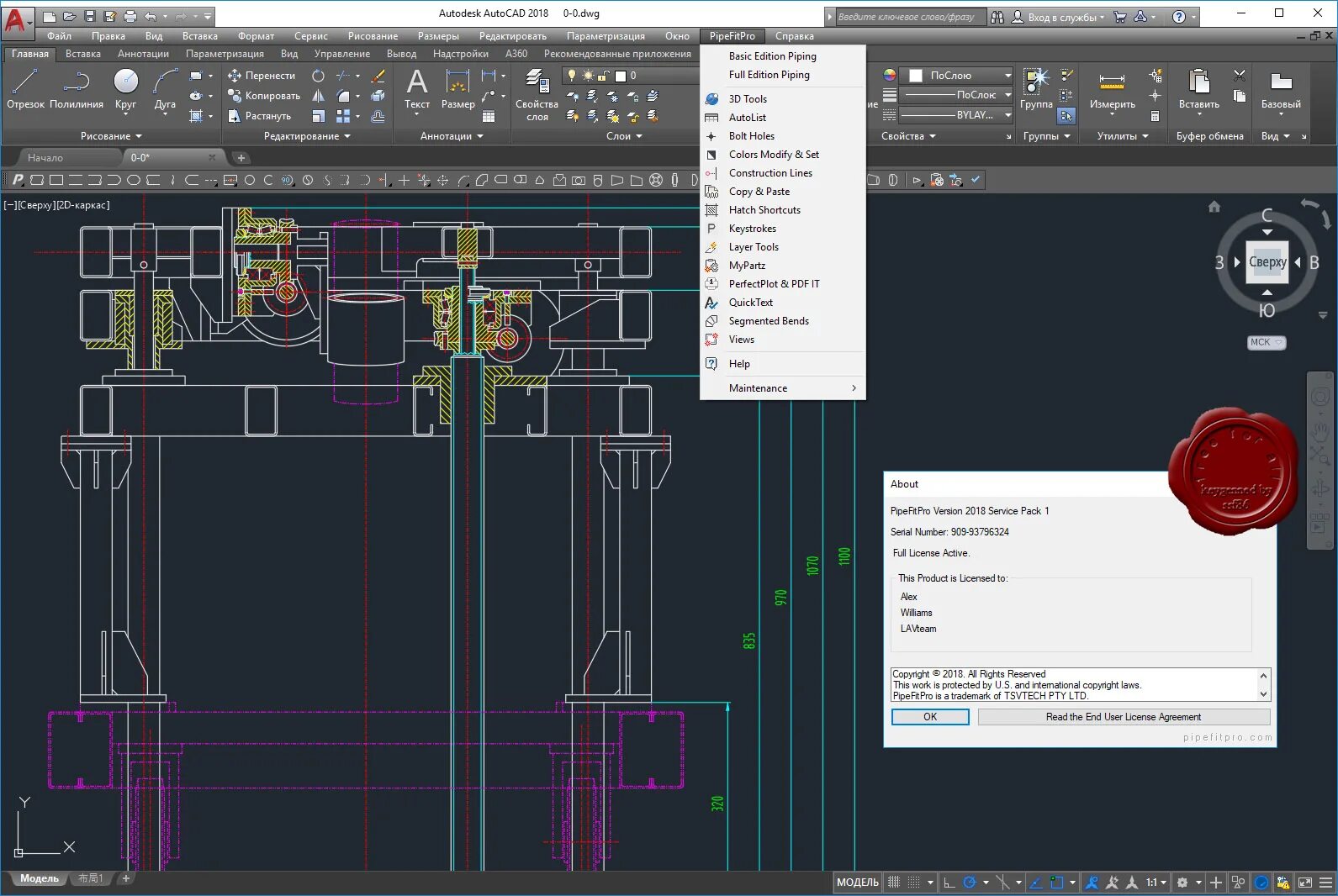Image resolution: width=1338 pixels, height=896 pixels.
Task: Read the End User License Agreement
Action: pyautogui.click(x=1123, y=717)
